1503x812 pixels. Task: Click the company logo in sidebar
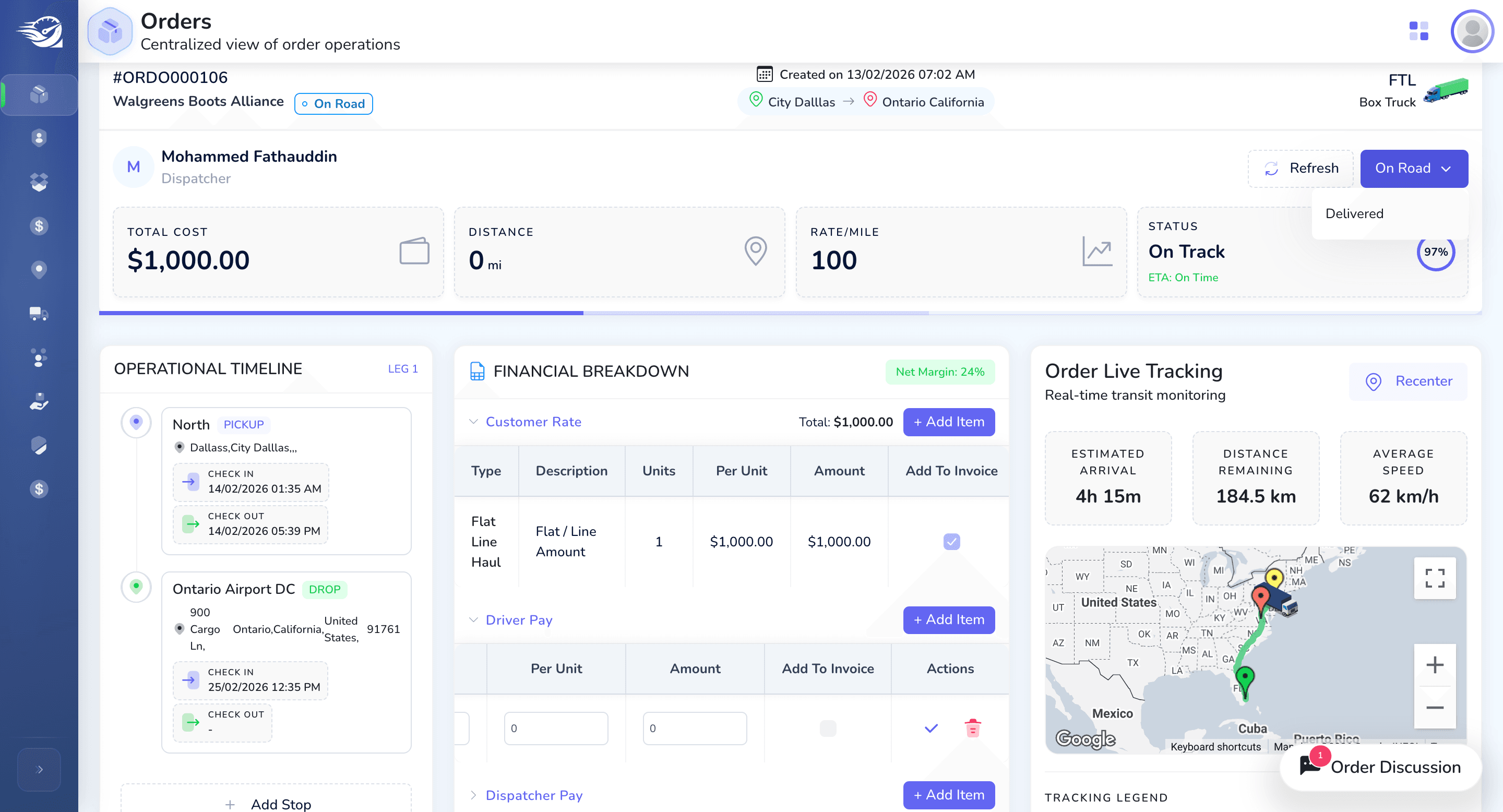[x=39, y=31]
